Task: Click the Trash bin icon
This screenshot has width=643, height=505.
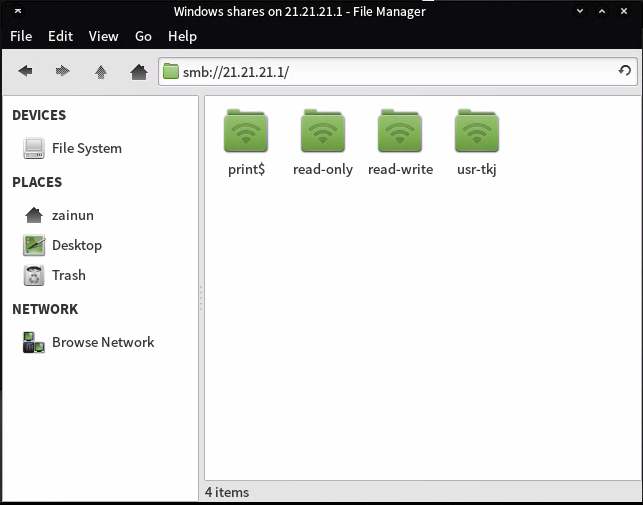Action: pyautogui.click(x=34, y=275)
